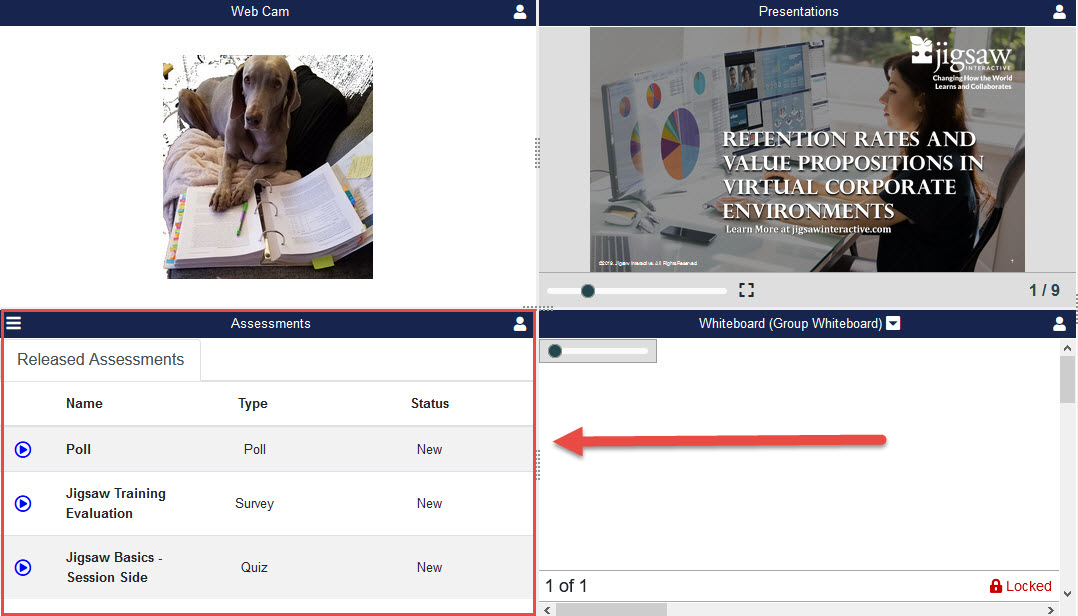Start the Jigsaw Training Evaluation survey
This screenshot has height=616, width=1078.
click(23, 504)
